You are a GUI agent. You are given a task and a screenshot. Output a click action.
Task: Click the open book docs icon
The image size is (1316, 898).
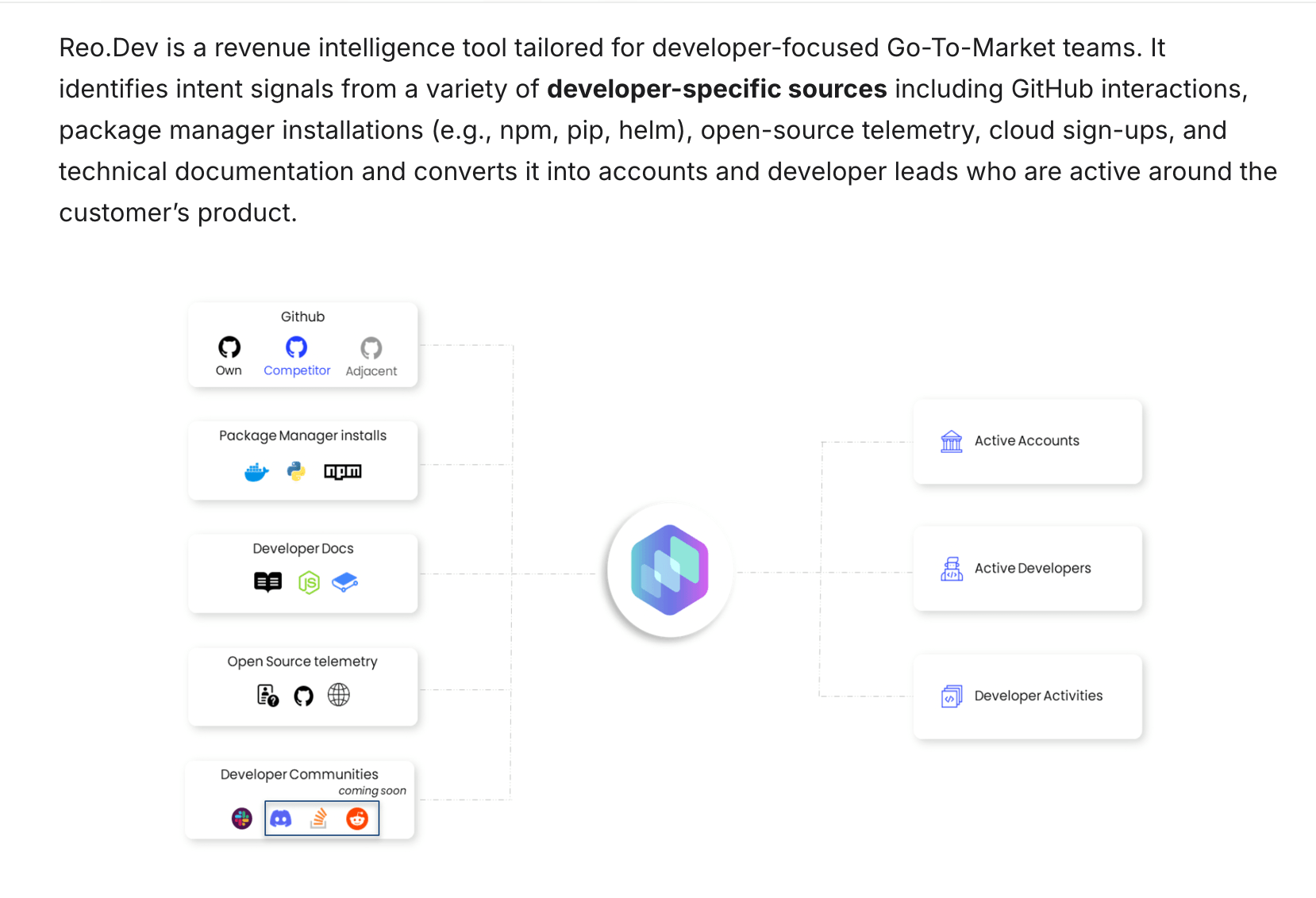click(x=267, y=582)
